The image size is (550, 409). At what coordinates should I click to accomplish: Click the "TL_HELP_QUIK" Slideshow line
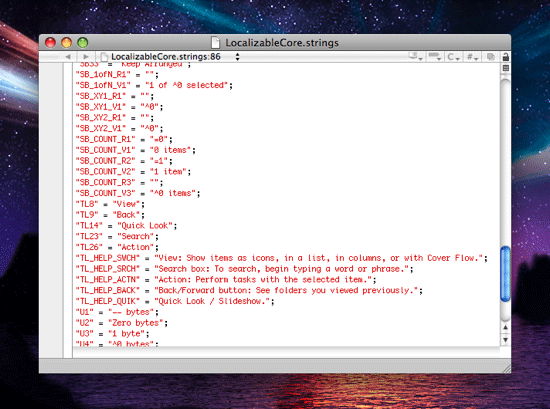click(175, 301)
